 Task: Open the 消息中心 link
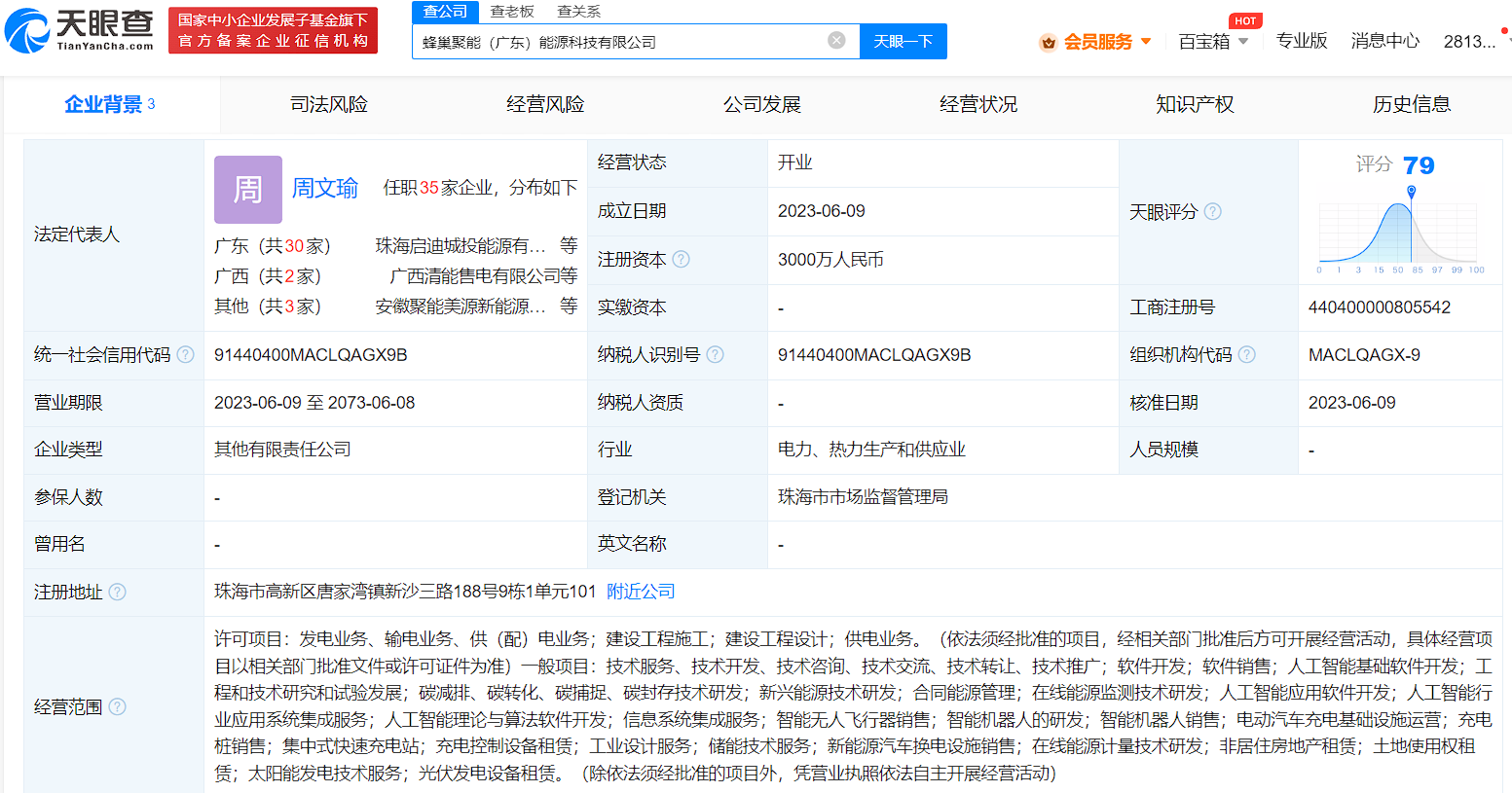[1385, 41]
